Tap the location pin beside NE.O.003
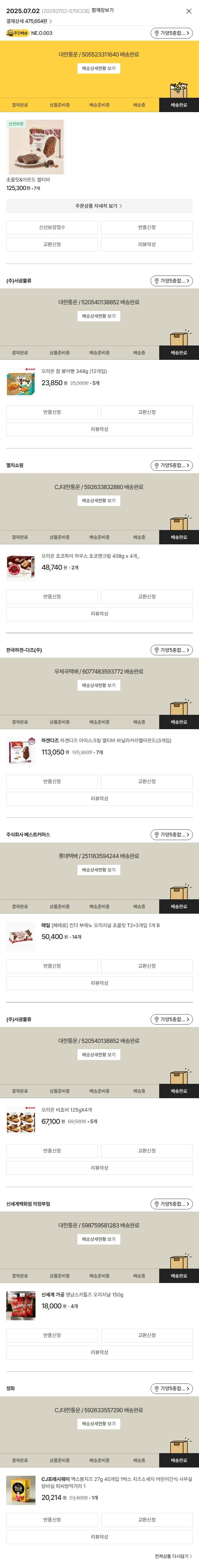 [157, 34]
